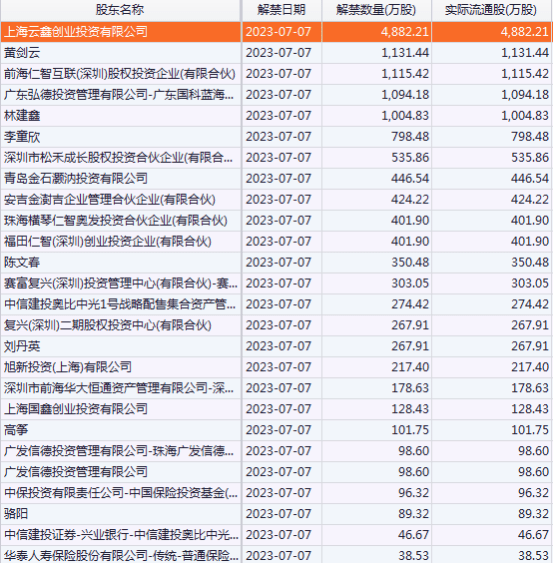Image resolution: width=554 pixels, height=564 pixels.
Task: Click the 101.75 解禁数量 cell
Action: (376, 430)
